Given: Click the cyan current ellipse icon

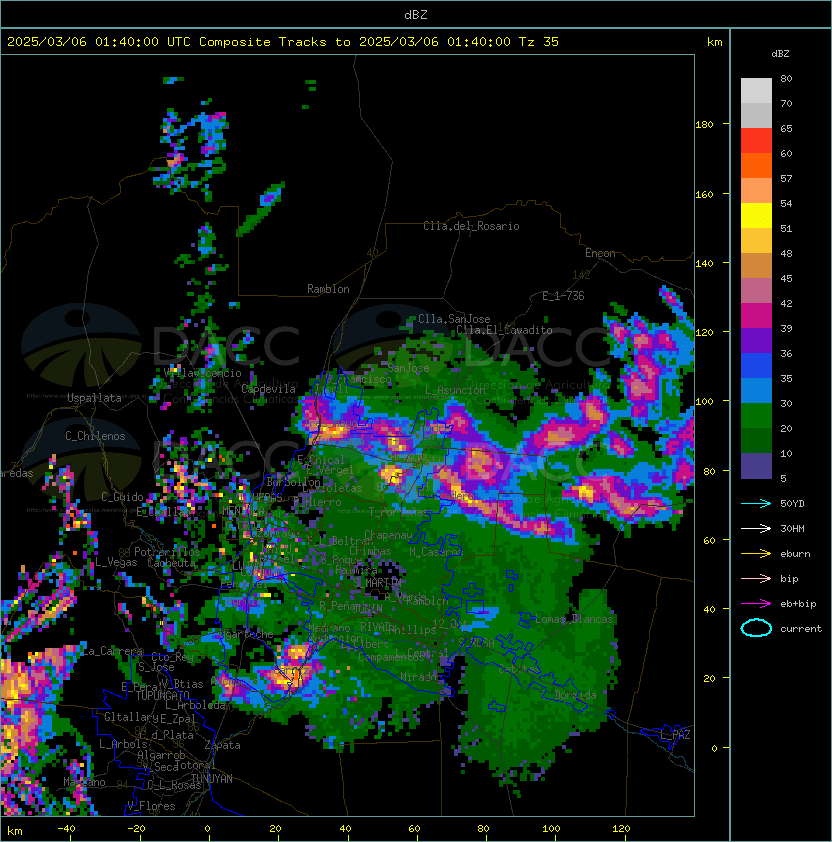Looking at the screenshot, I should click(x=756, y=628).
